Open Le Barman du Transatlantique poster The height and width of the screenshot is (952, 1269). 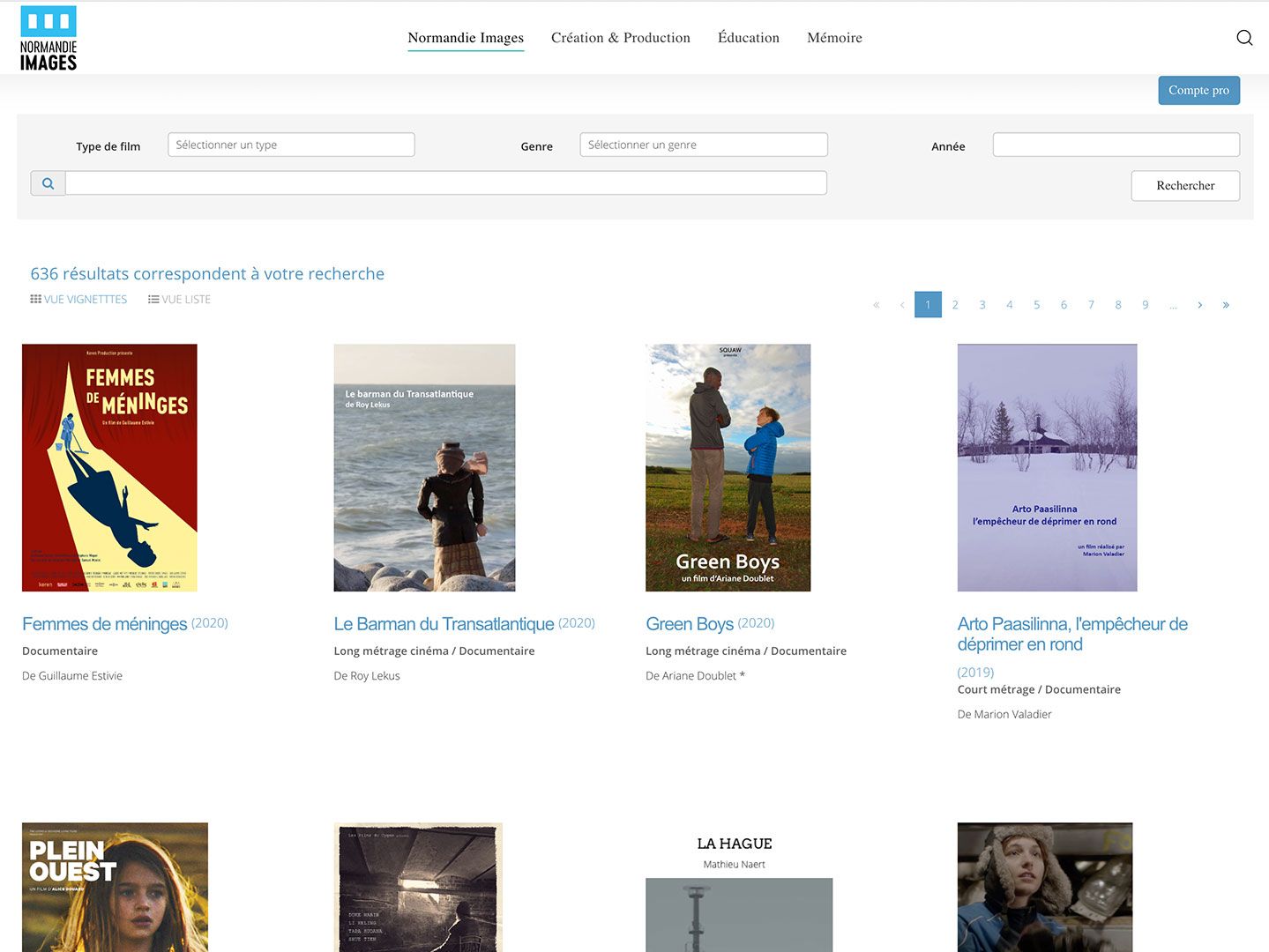point(424,468)
